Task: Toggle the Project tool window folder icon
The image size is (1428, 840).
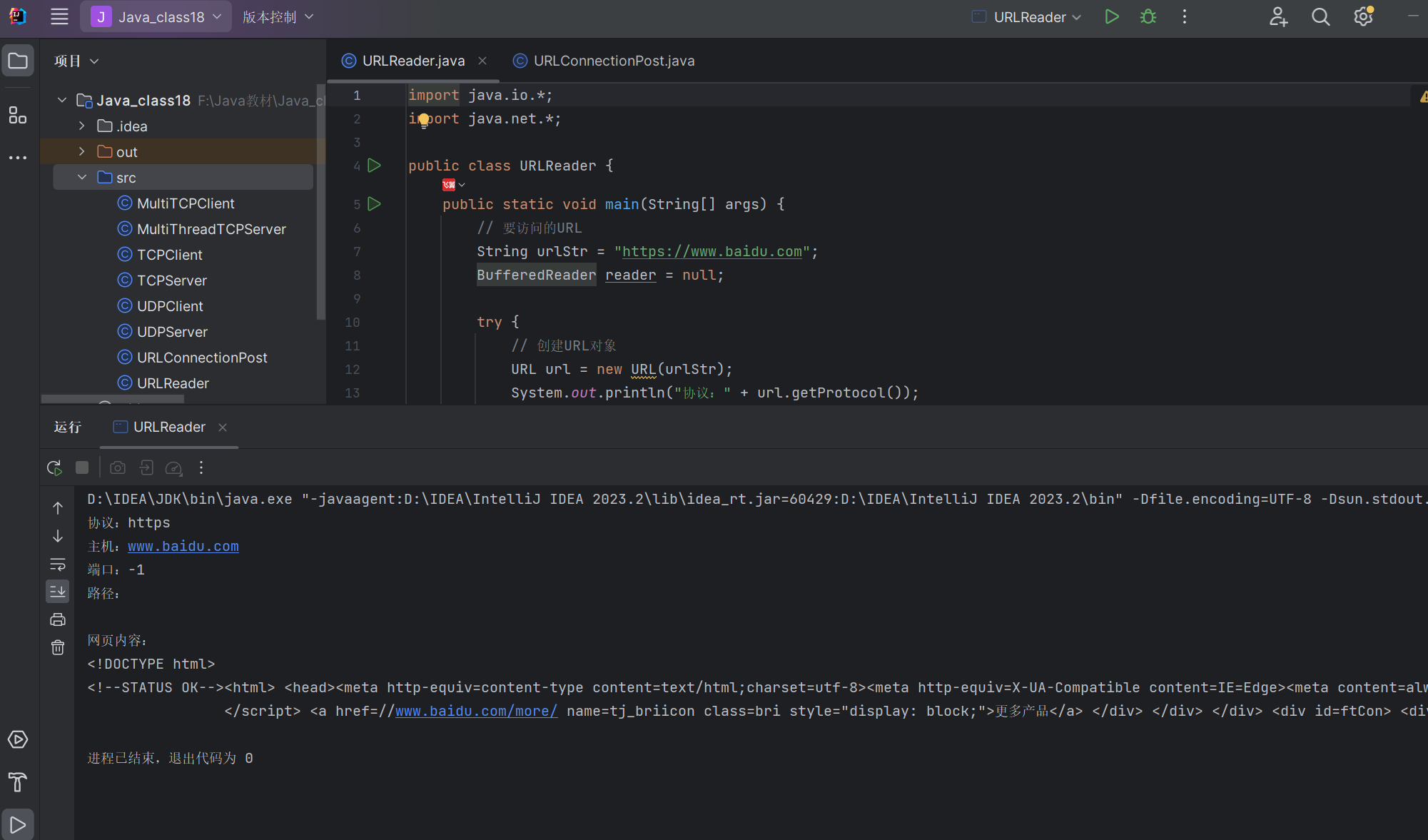Action: (18, 61)
